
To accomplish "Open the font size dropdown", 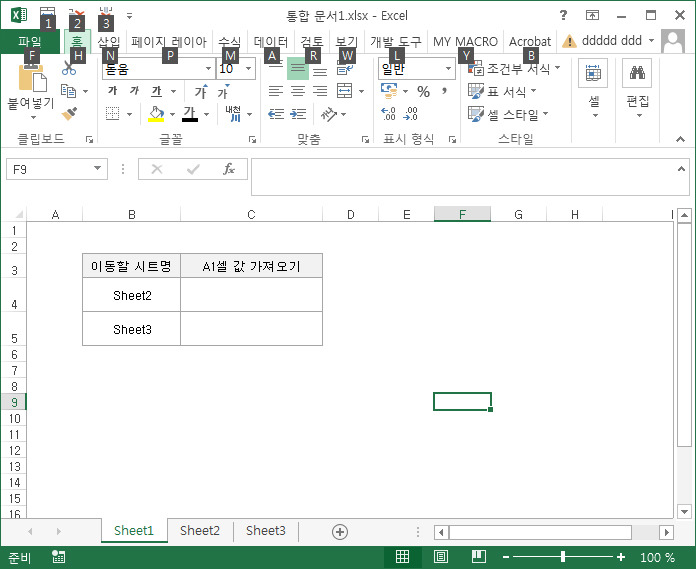I will click(x=249, y=69).
